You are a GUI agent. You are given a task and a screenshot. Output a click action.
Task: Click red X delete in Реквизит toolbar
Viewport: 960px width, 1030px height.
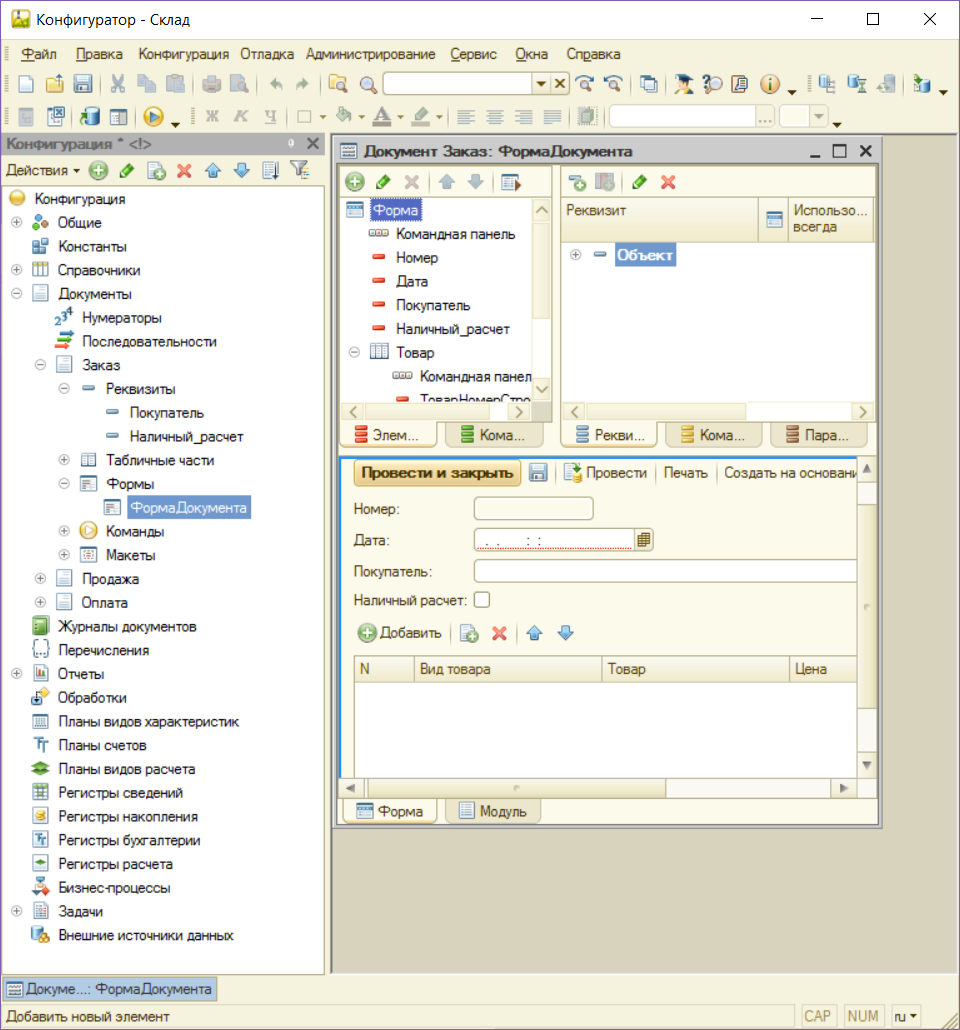coord(668,182)
